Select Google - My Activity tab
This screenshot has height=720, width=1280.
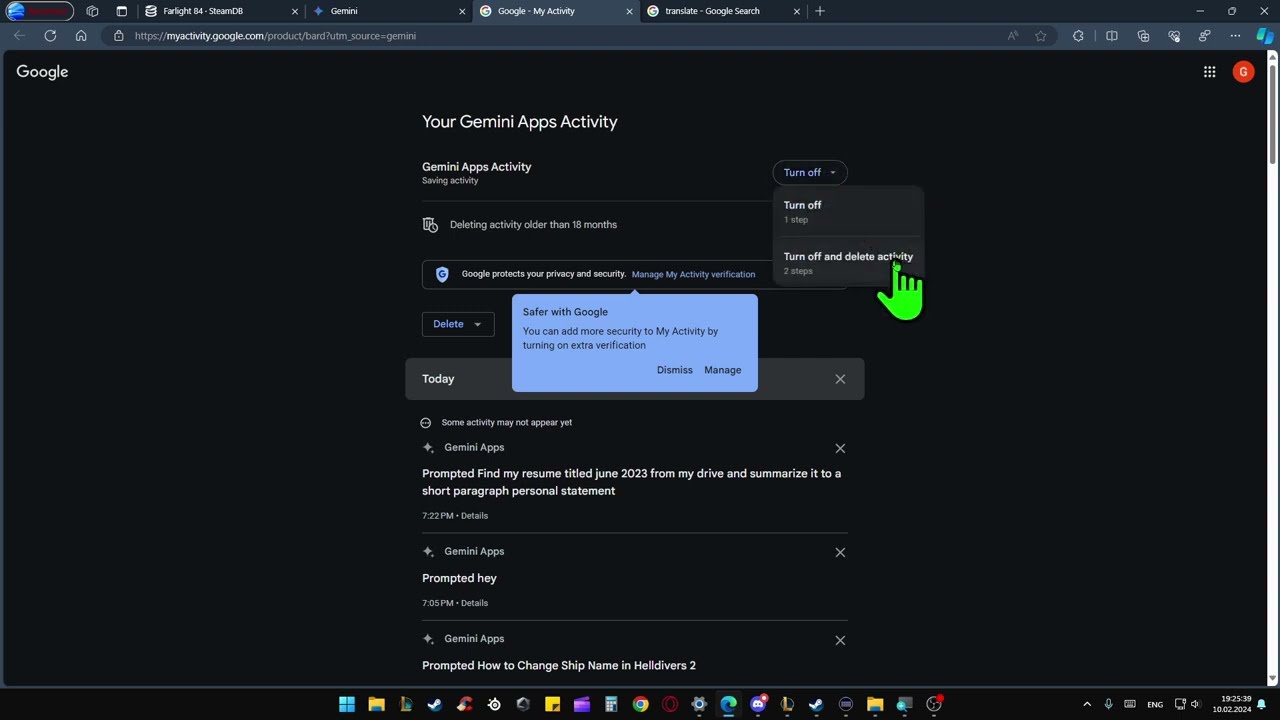(x=556, y=11)
